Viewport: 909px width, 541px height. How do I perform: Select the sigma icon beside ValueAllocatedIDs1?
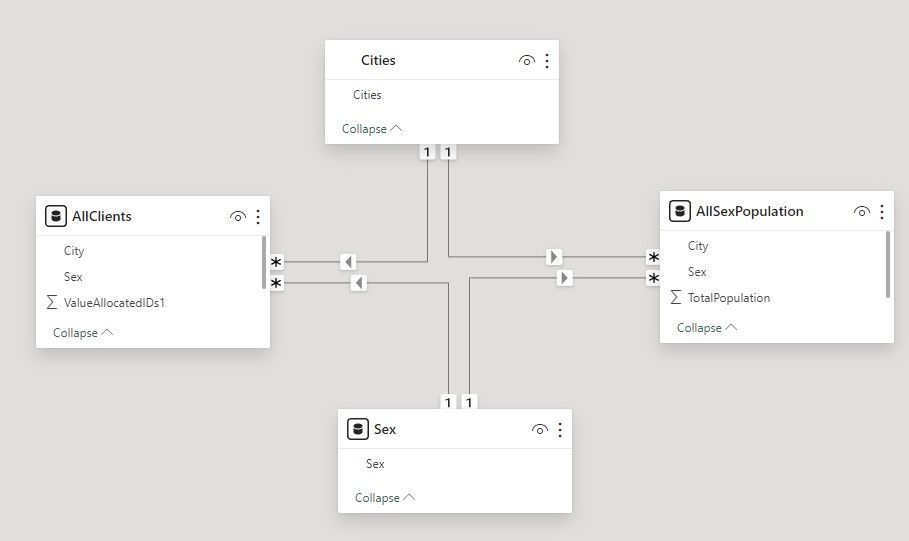52,302
